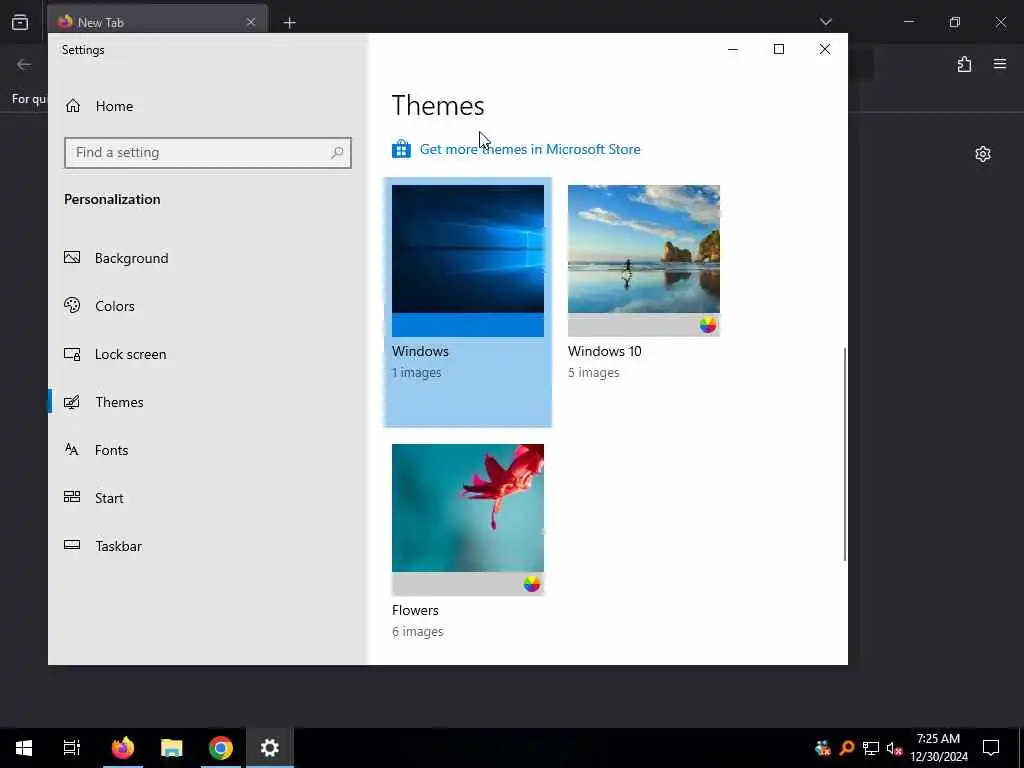Click the Start tiles icon in sidebar
1024x768 pixels.
[72, 497]
